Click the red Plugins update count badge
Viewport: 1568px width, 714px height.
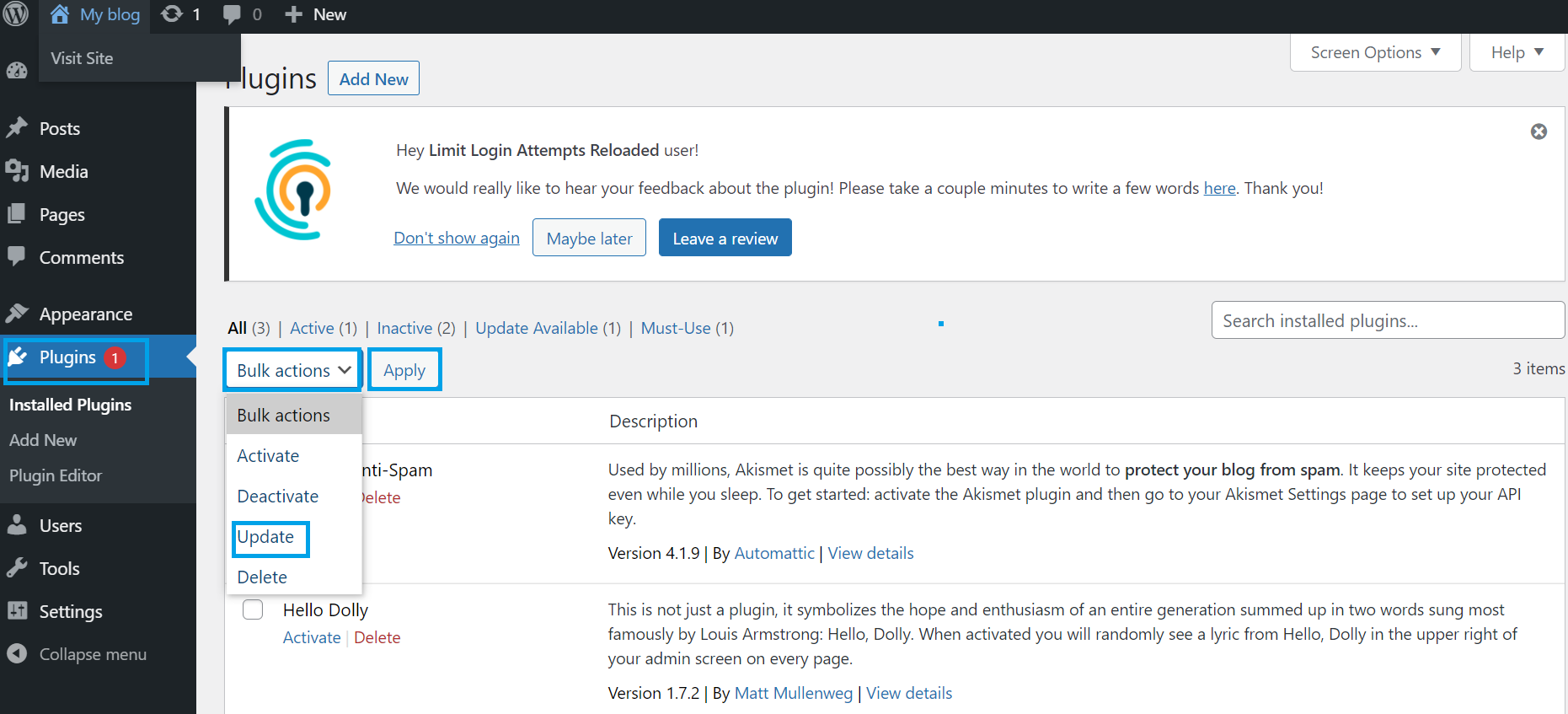(x=115, y=358)
